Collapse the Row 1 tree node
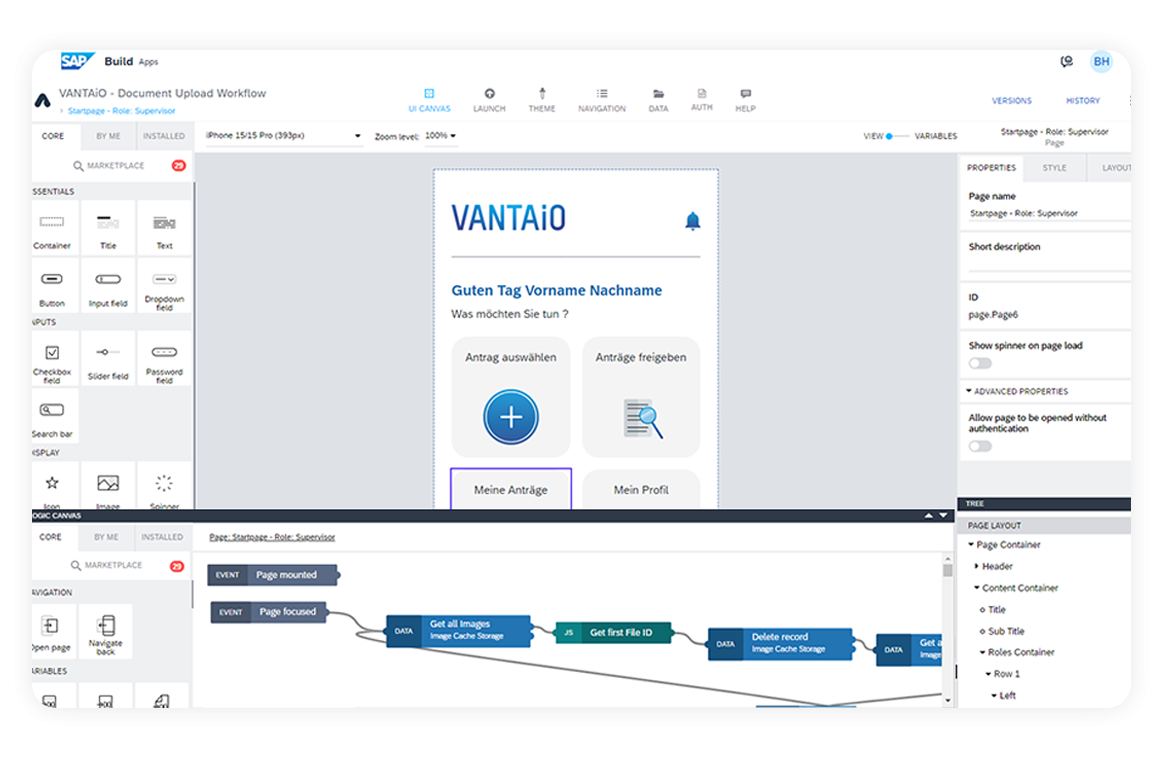 pos(988,673)
